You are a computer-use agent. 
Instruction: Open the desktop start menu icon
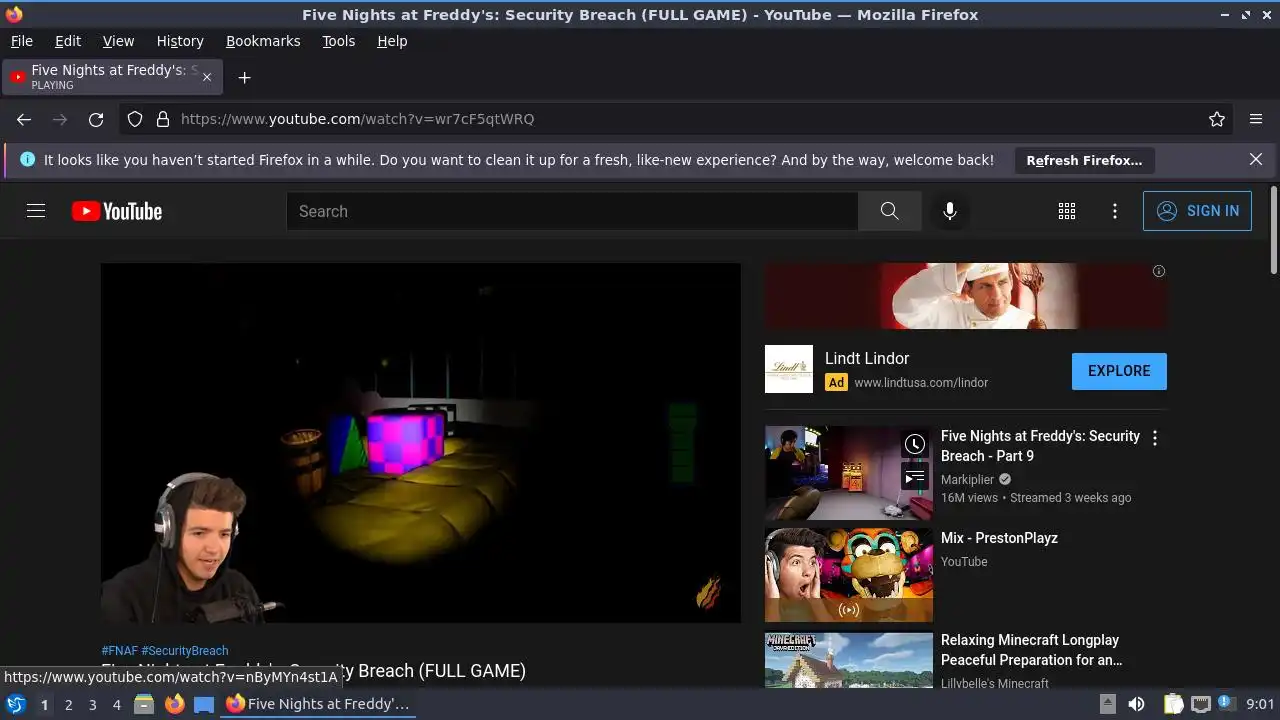[15, 704]
